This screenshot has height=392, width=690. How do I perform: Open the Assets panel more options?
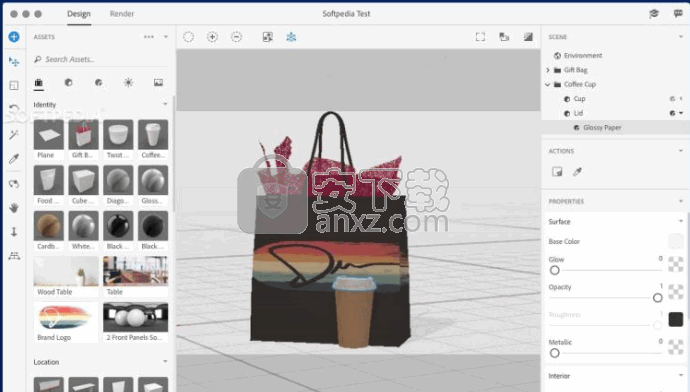(149, 37)
